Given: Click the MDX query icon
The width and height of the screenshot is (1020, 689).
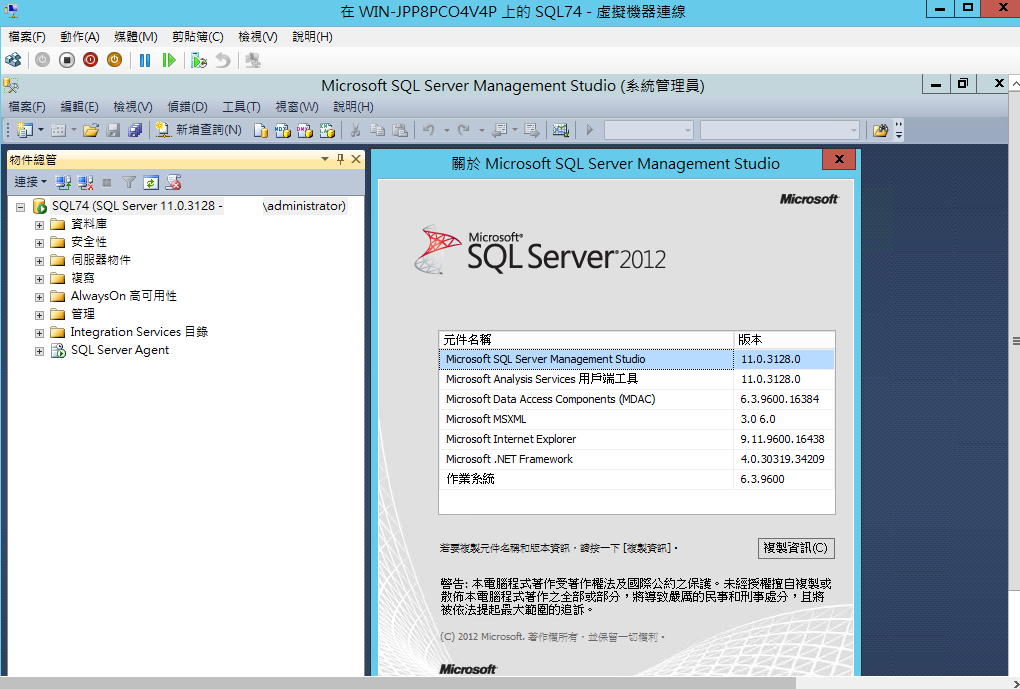Looking at the screenshot, I should click(x=282, y=130).
